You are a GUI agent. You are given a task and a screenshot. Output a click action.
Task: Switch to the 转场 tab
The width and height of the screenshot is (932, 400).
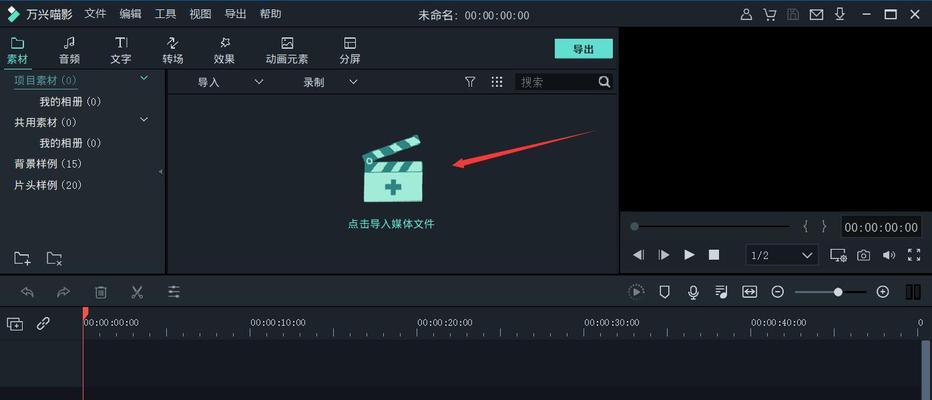[172, 51]
